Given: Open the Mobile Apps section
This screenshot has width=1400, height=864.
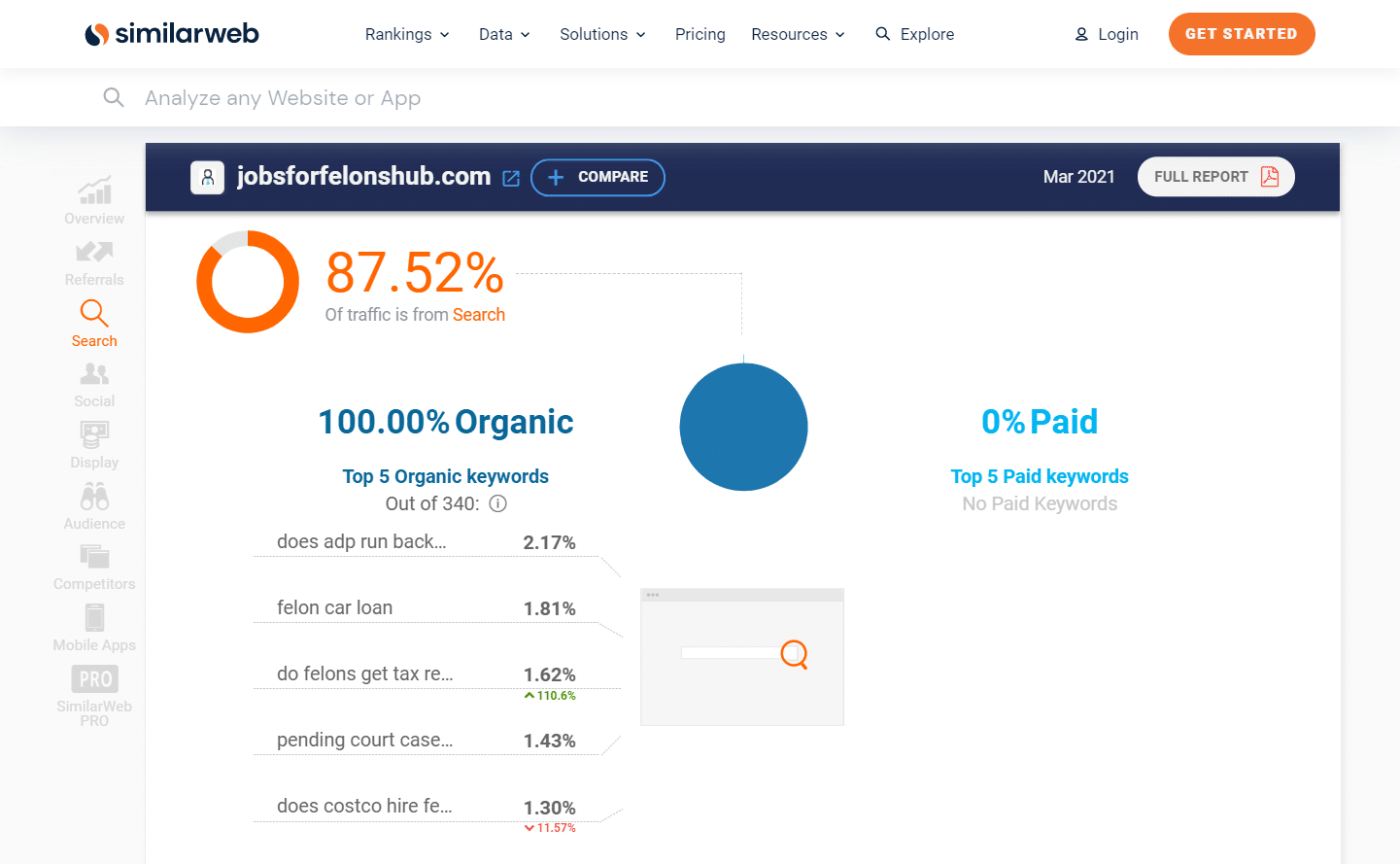Looking at the screenshot, I should [x=93, y=626].
